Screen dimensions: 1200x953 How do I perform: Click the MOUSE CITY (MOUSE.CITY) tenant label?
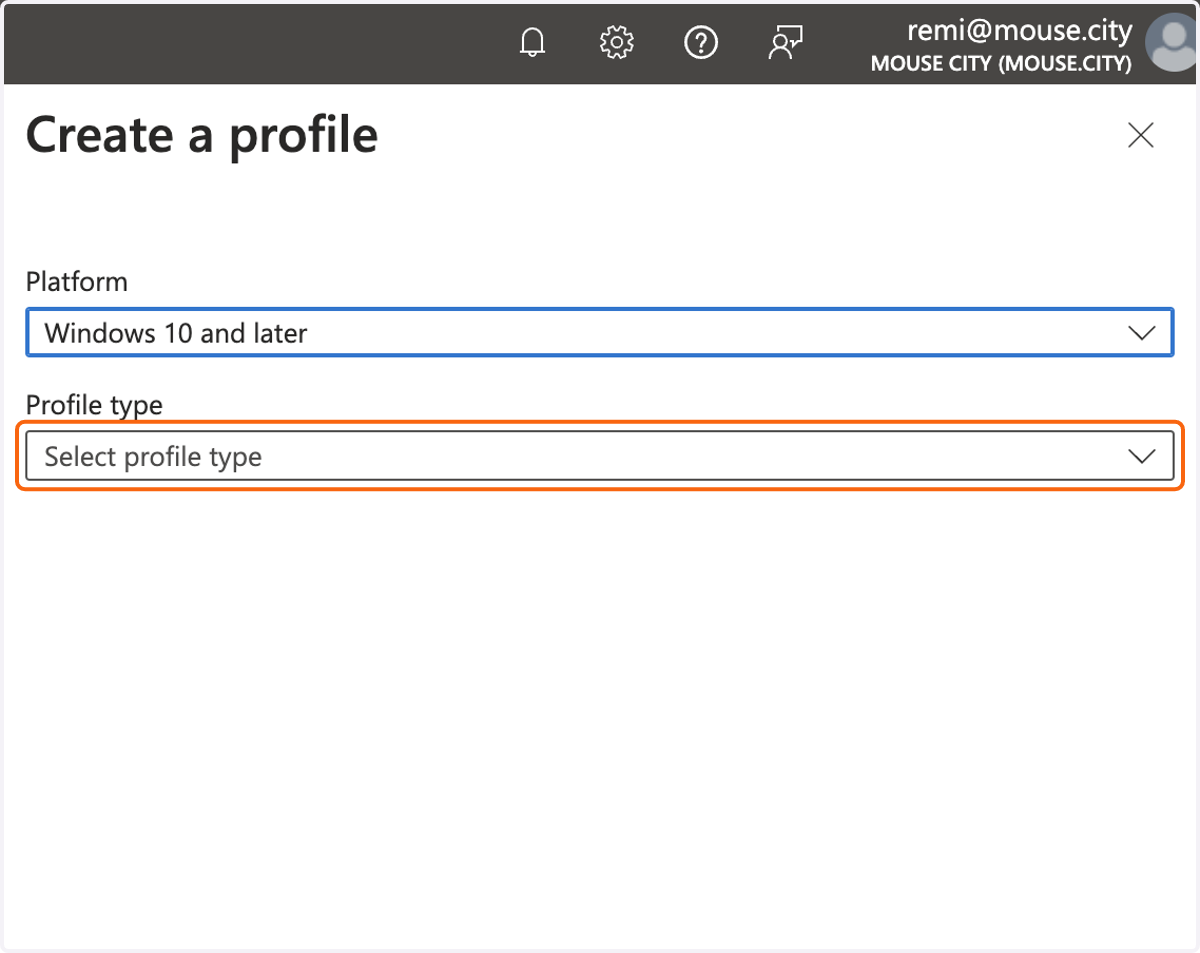pyautogui.click(x=1001, y=64)
